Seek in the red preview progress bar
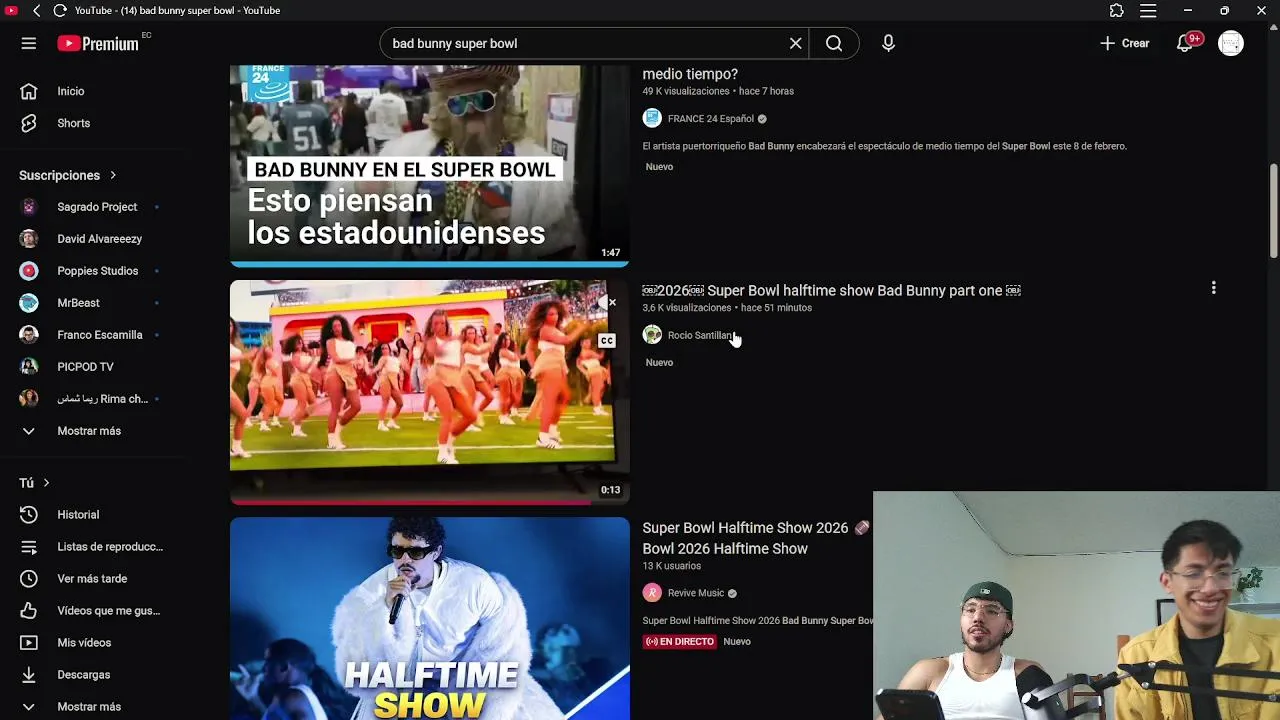Viewport: 1280px width, 720px height. click(x=430, y=502)
